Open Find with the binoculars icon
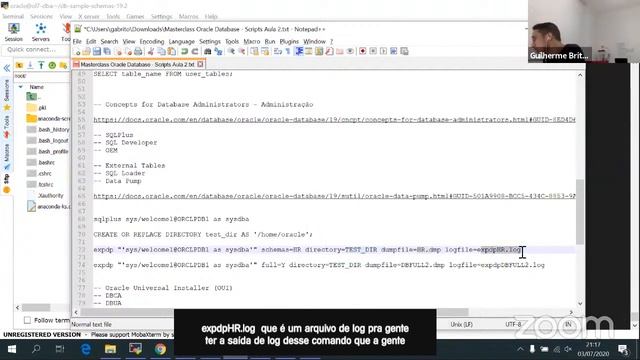 [x=207, y=51]
